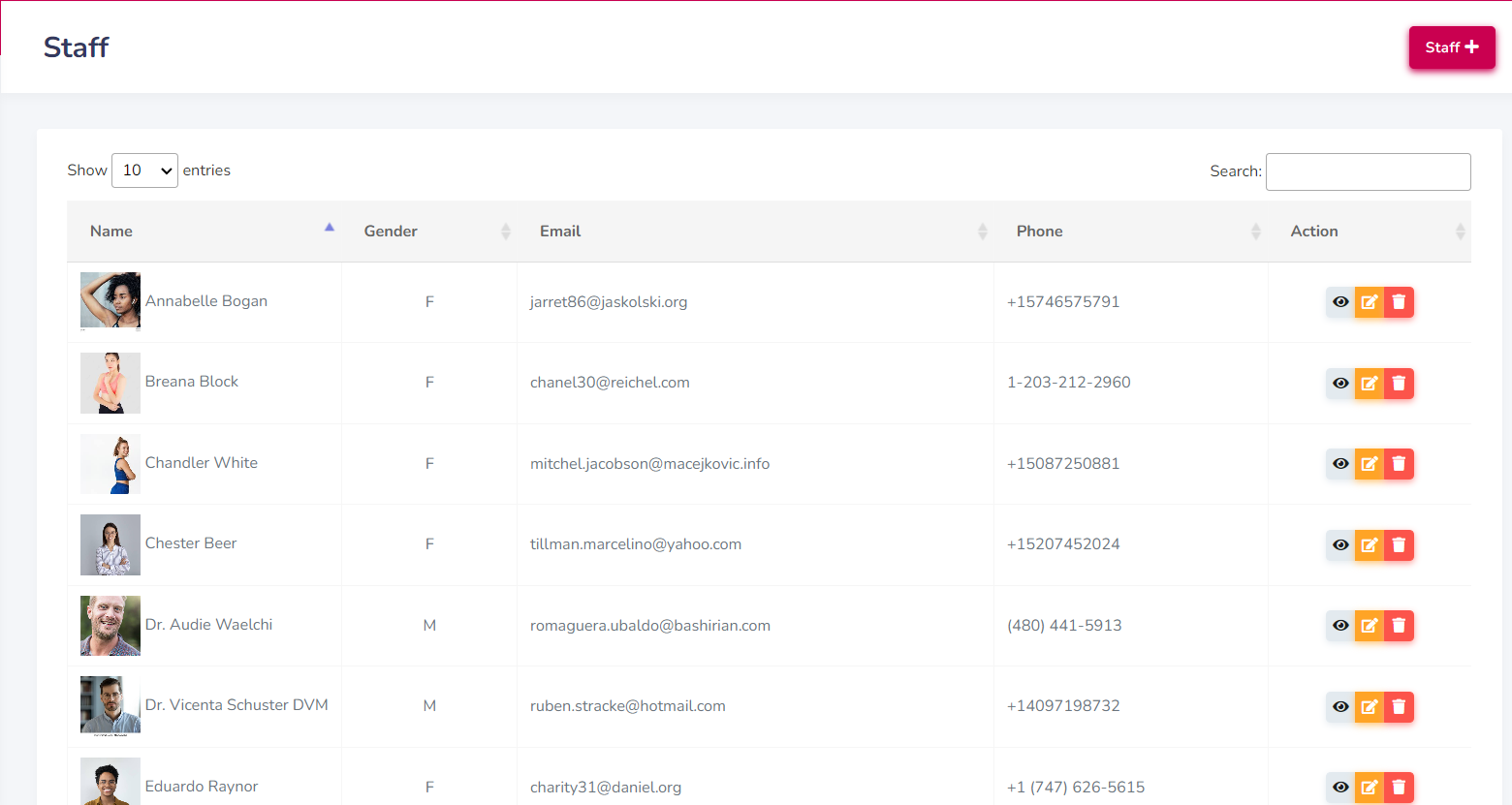Delete Chandler White's staff record

(x=1399, y=464)
